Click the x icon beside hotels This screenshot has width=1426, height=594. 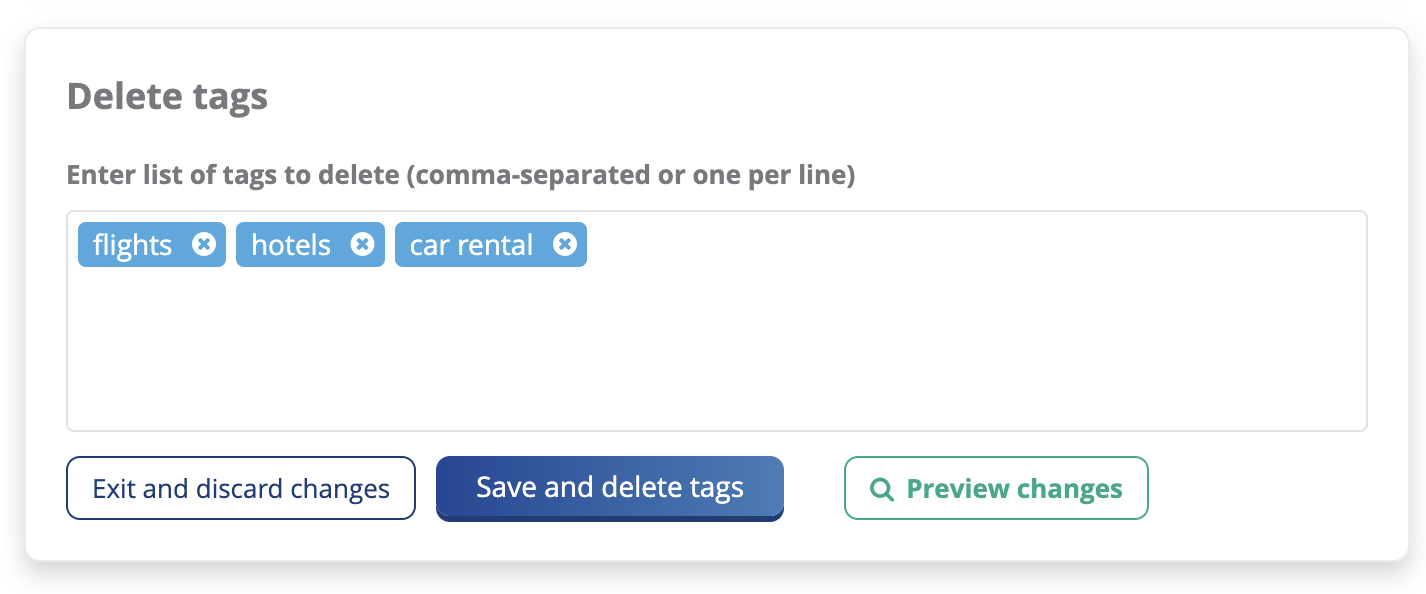point(363,245)
